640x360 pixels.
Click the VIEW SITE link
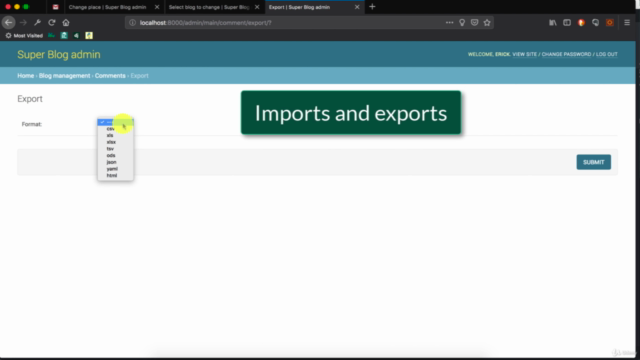(x=524, y=54)
